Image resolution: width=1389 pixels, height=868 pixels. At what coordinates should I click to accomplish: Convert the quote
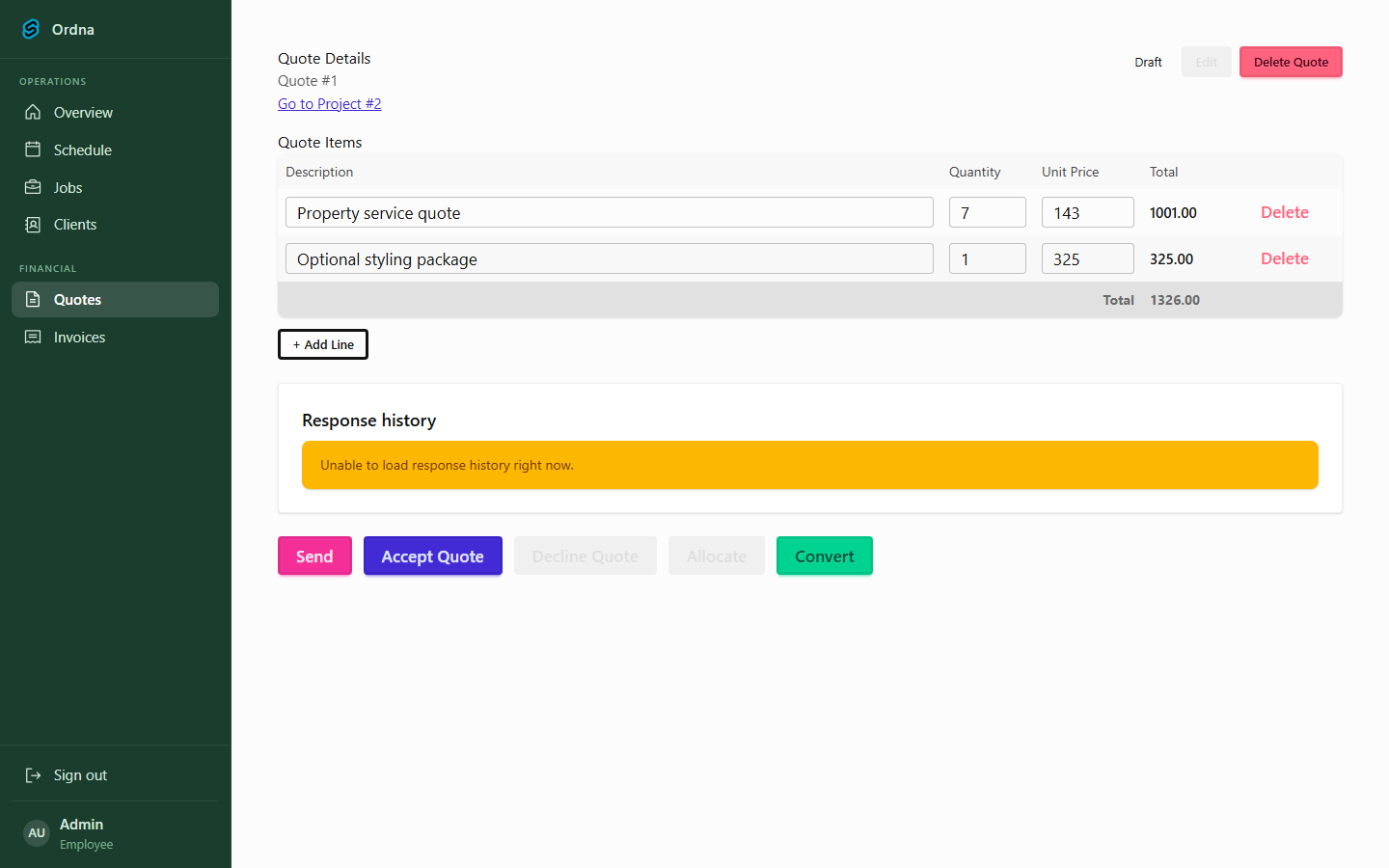825,556
